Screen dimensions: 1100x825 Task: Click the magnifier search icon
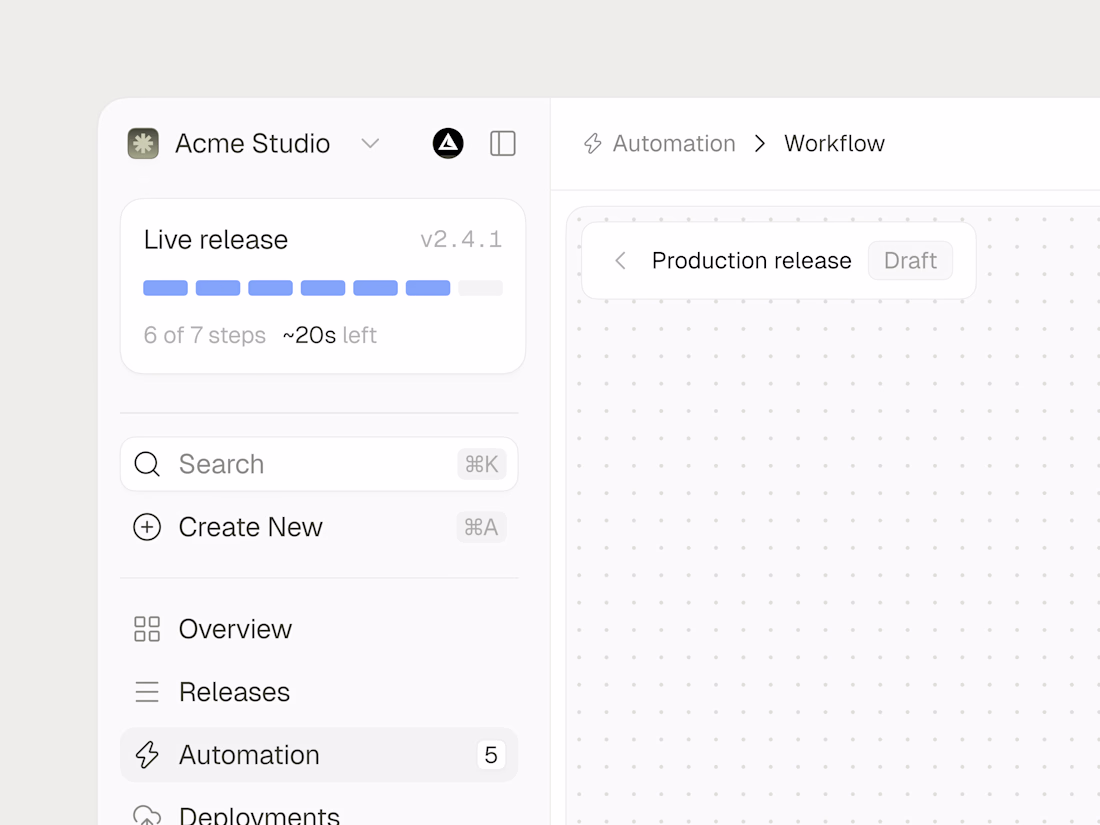tap(147, 464)
